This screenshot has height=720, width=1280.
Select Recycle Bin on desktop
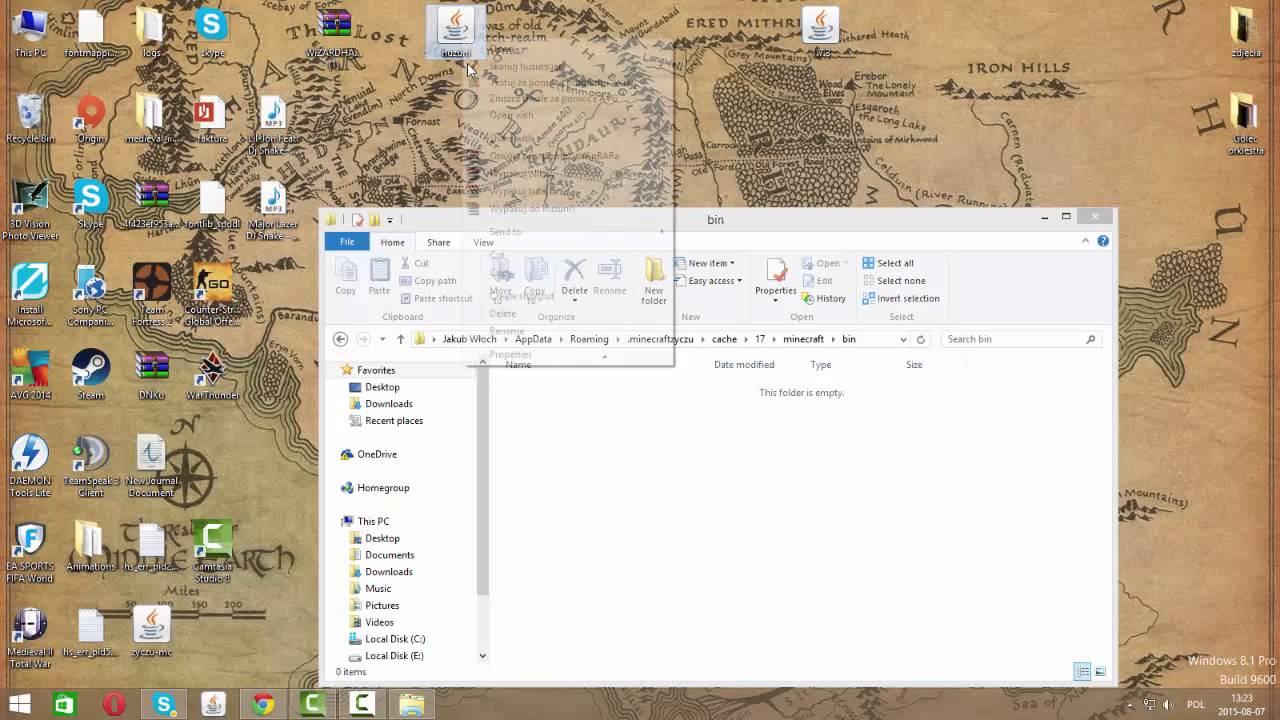pyautogui.click(x=30, y=120)
